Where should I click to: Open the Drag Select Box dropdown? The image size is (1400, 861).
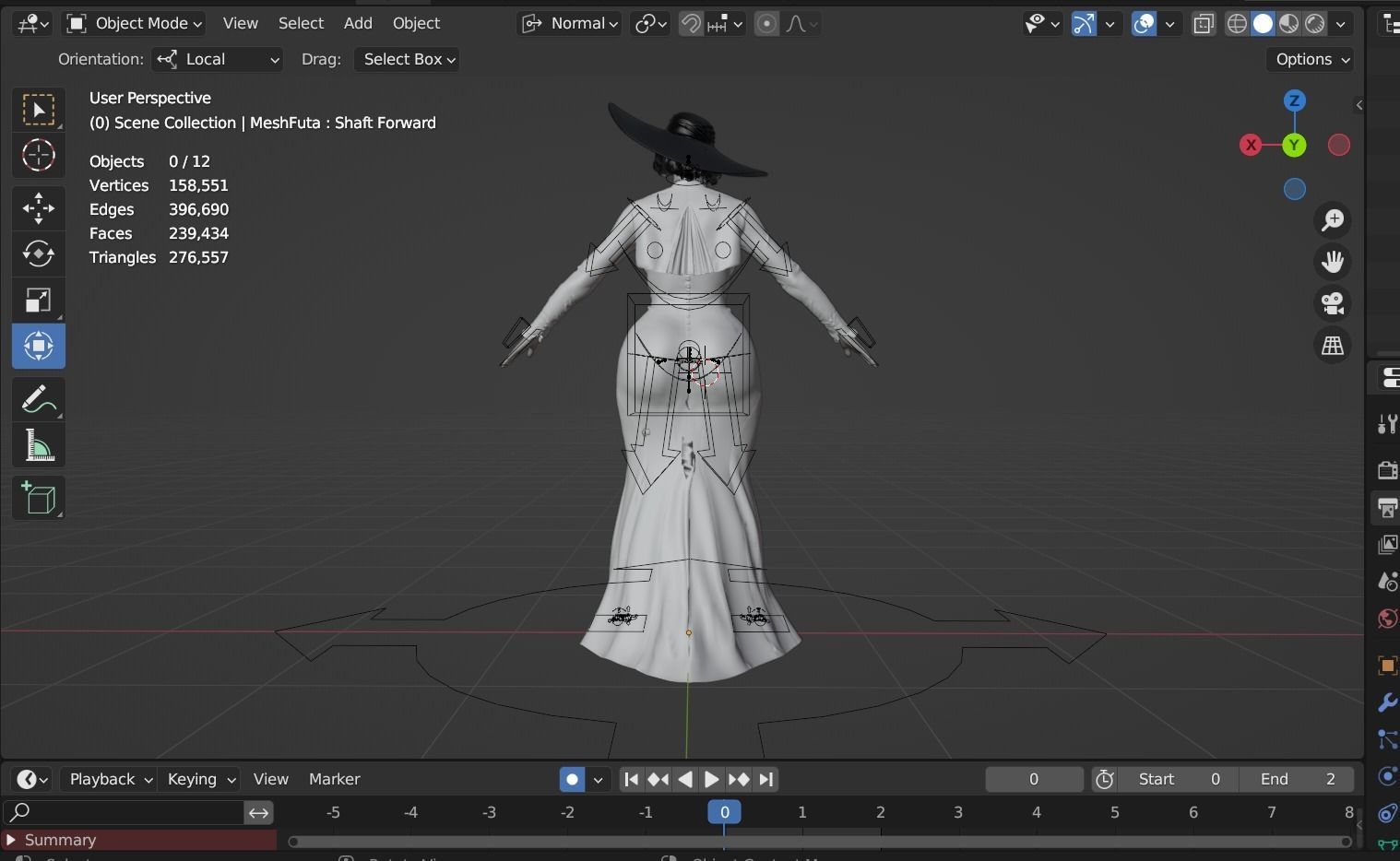pyautogui.click(x=407, y=59)
